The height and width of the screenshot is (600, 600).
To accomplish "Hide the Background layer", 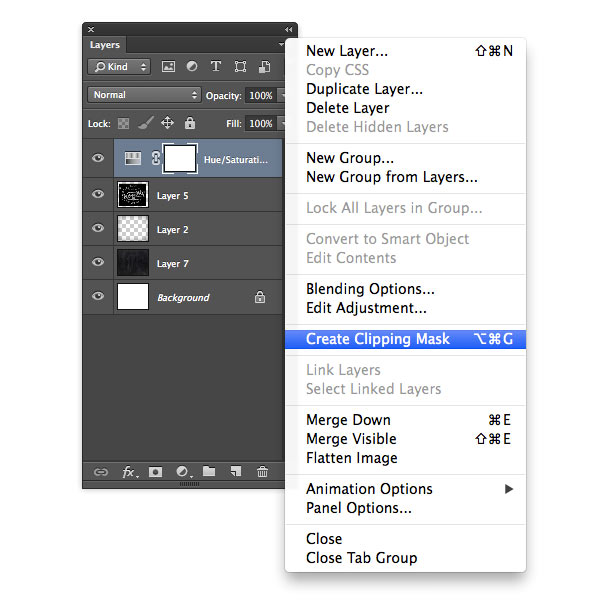I will [98, 297].
